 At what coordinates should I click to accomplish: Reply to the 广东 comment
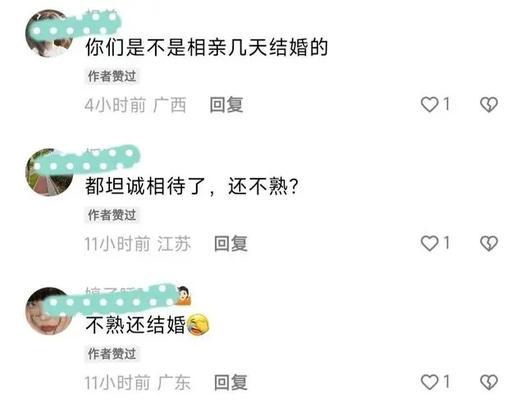tap(231, 382)
